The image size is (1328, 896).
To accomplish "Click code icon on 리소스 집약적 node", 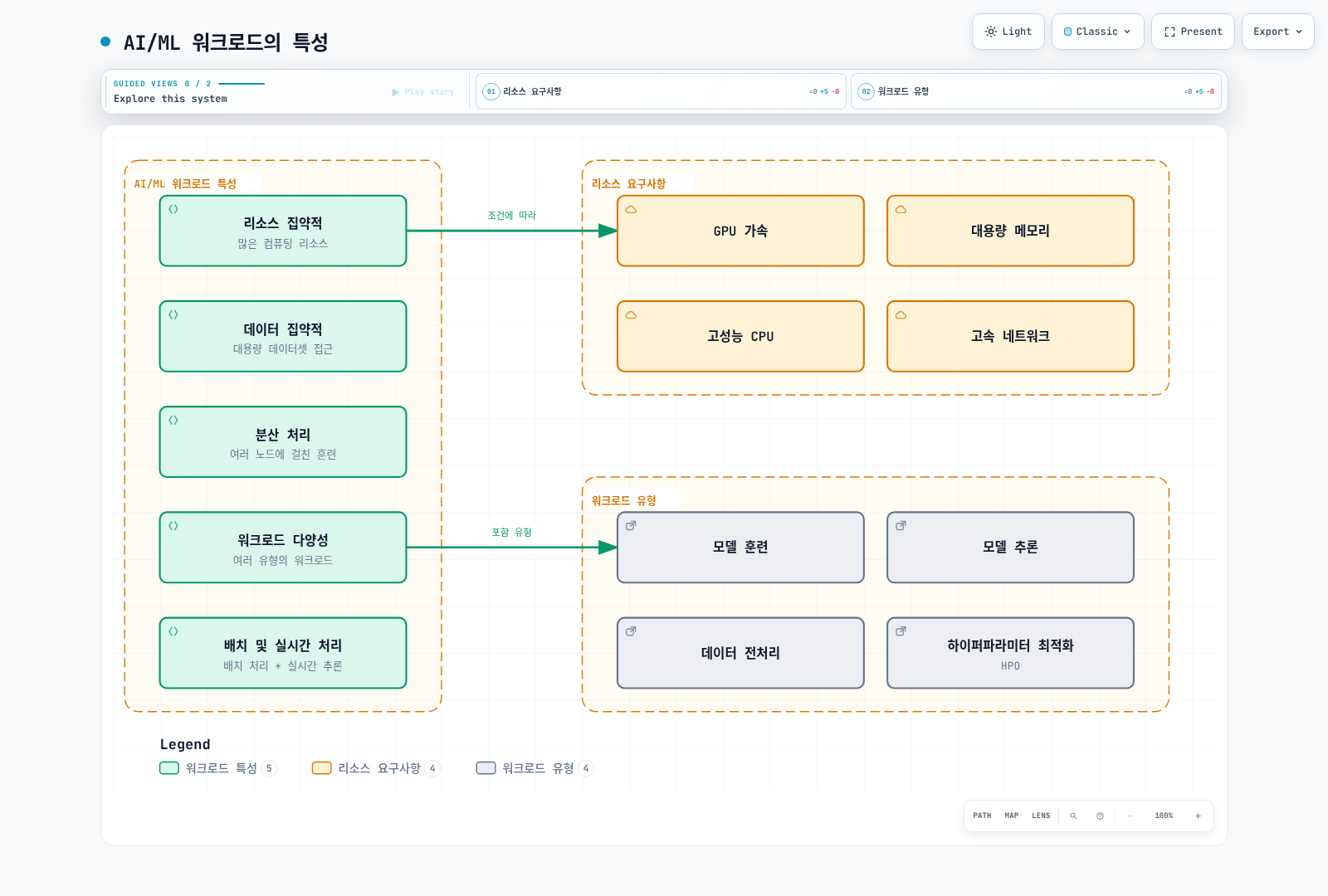I will click(x=173, y=209).
